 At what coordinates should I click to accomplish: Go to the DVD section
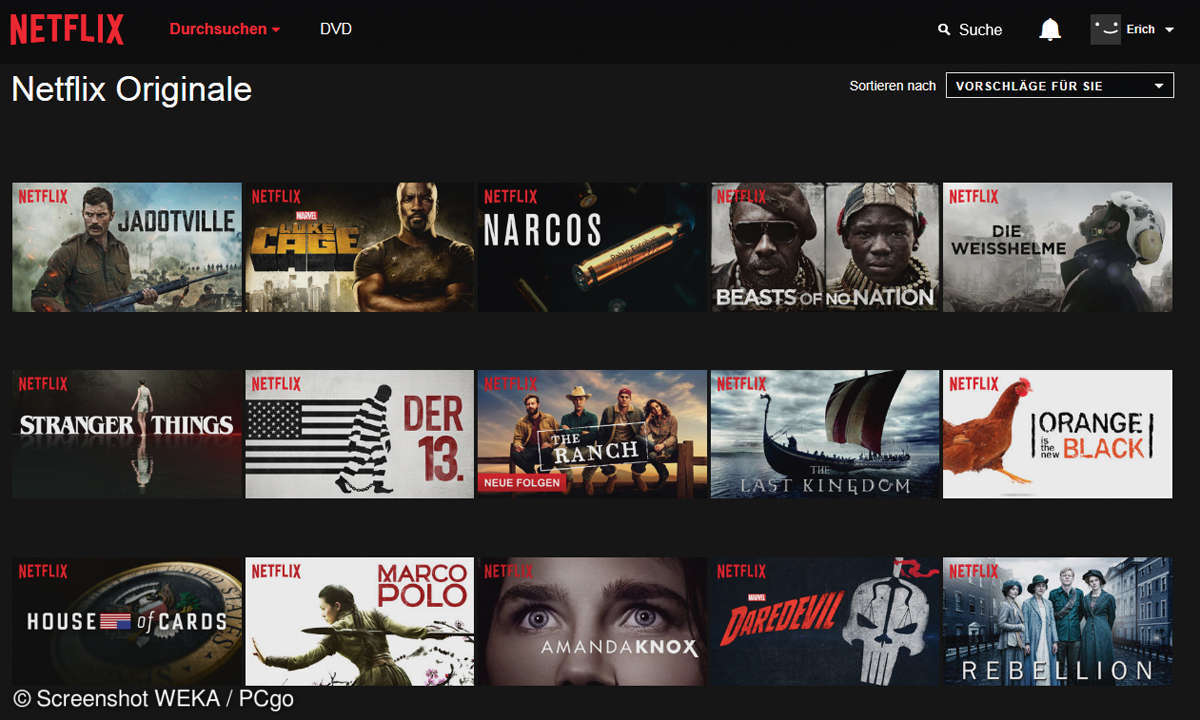click(x=336, y=29)
